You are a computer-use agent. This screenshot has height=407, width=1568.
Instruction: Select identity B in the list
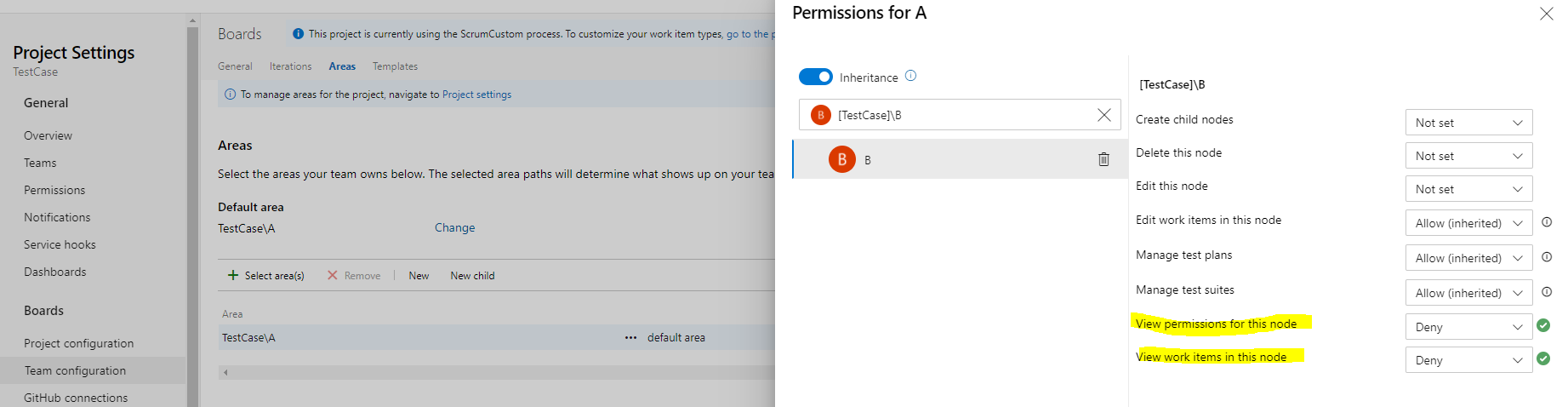936,159
